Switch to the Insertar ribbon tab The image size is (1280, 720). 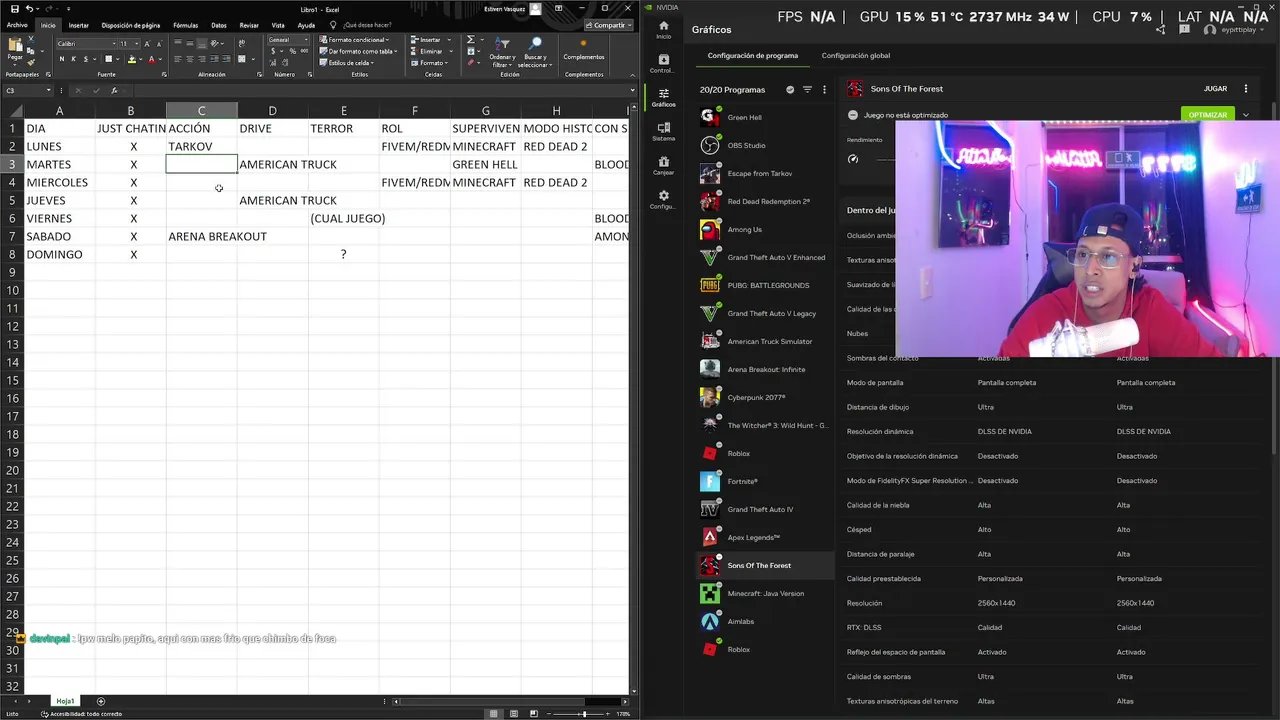[78, 25]
